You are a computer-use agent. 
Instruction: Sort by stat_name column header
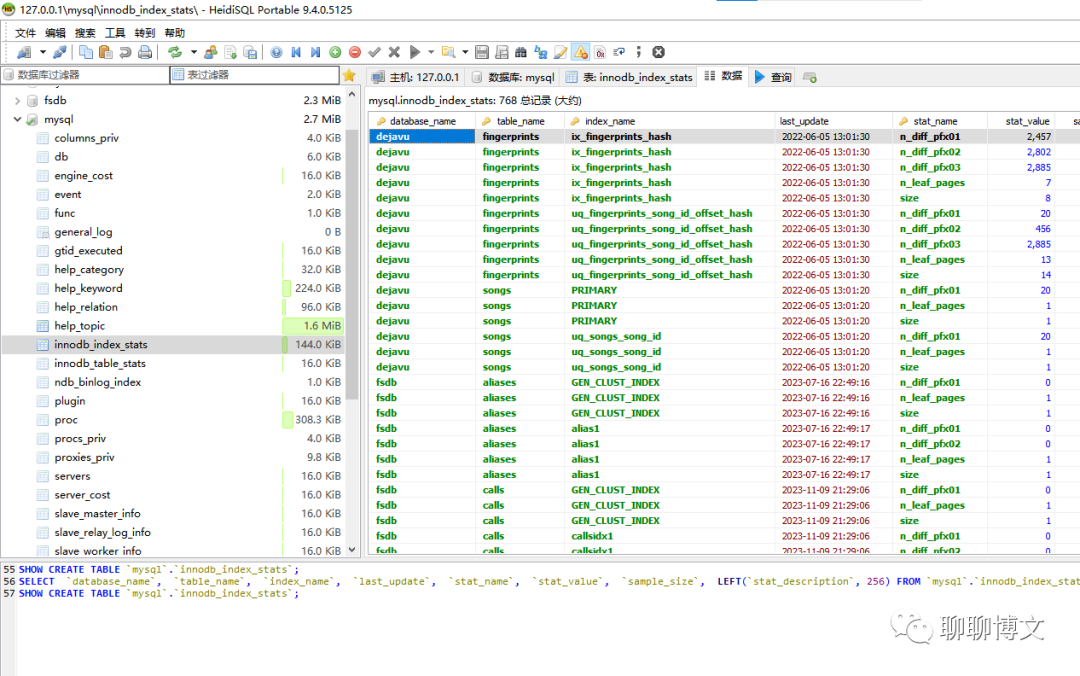tap(939, 121)
